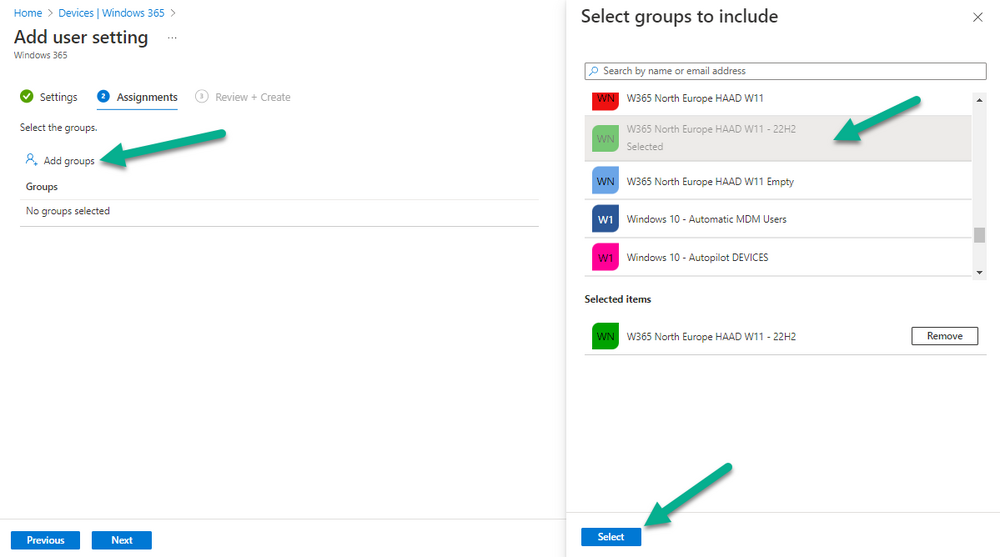
Task: Select the W365 North Europe HAAD W11 group
Action: [777, 100]
